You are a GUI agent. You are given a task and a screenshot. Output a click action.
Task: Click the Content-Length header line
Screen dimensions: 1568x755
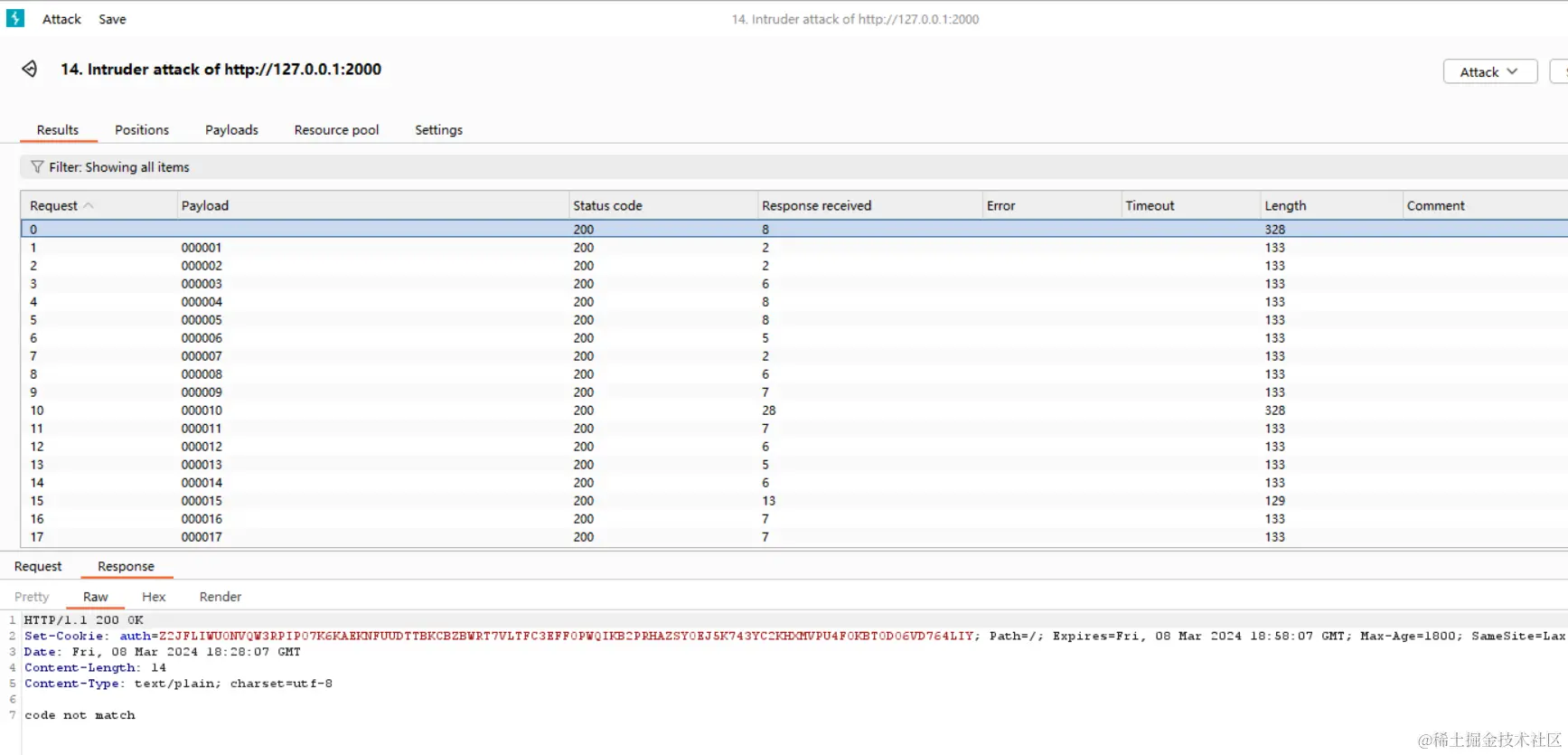click(95, 668)
